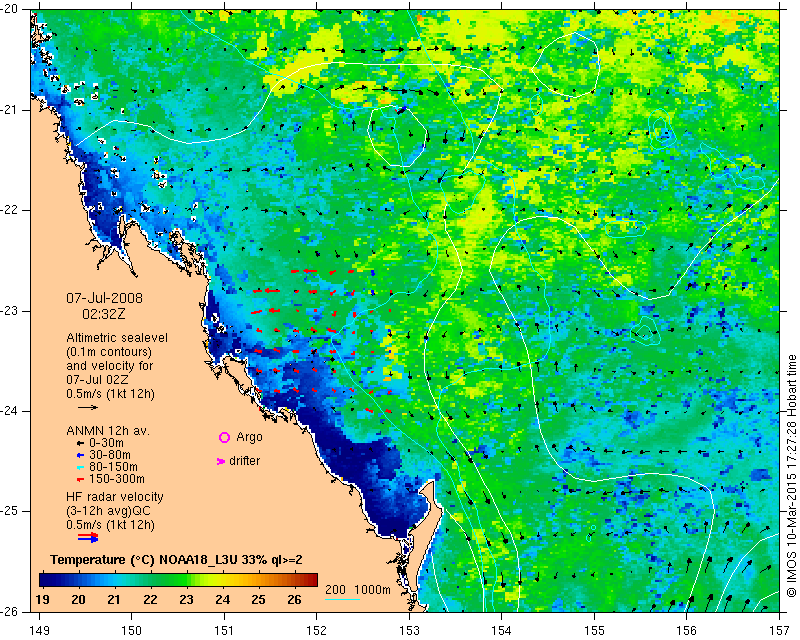This screenshot has height=640, width=800.
Task: Click the 30-80m depth label
Action: point(110,455)
